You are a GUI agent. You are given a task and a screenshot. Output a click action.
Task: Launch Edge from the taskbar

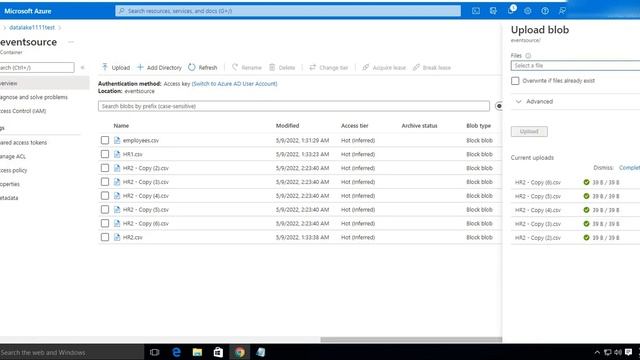pos(176,352)
